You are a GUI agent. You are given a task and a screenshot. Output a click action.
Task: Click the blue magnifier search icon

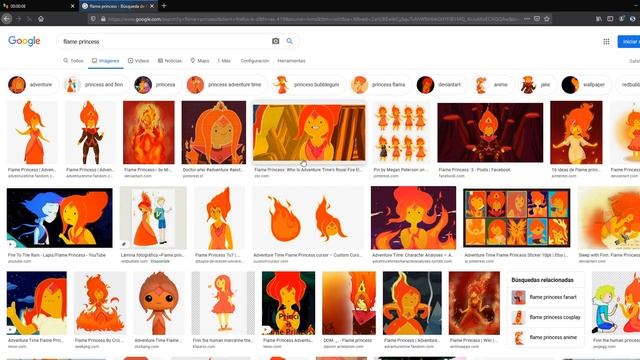[289, 41]
